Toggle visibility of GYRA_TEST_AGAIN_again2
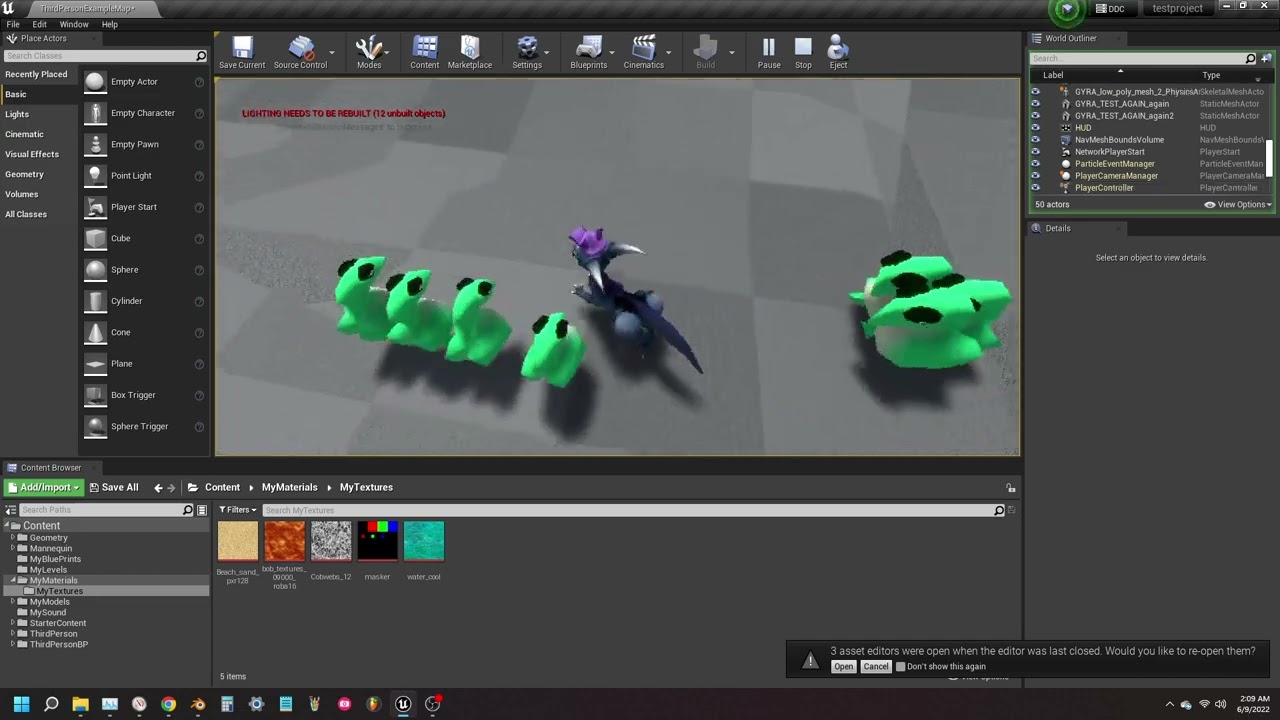 coord(1035,116)
